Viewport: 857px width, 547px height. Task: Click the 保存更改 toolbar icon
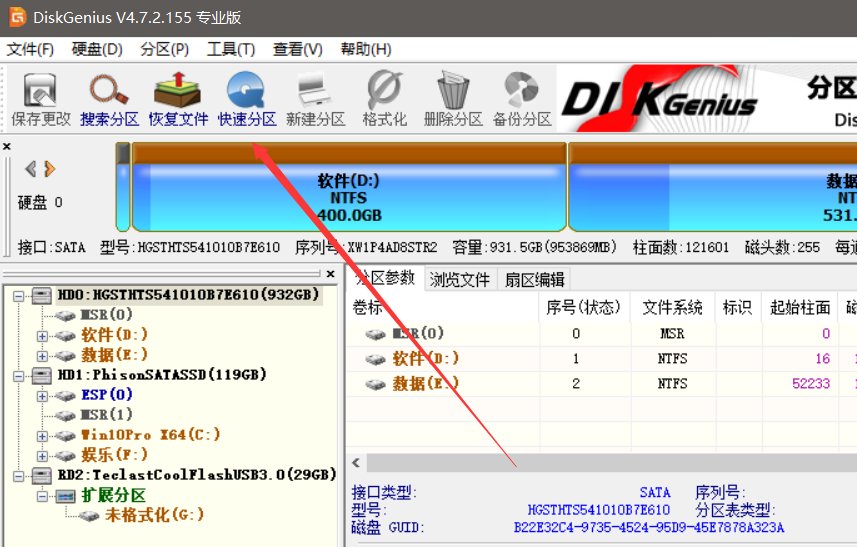pyautogui.click(x=41, y=99)
